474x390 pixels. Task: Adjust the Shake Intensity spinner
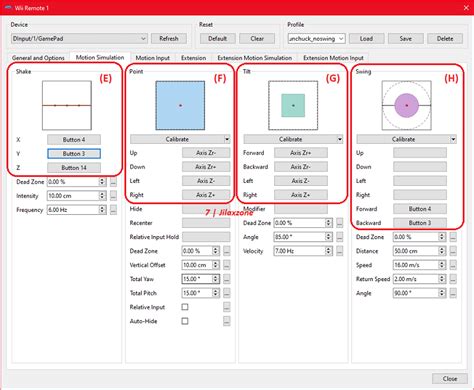click(x=102, y=196)
